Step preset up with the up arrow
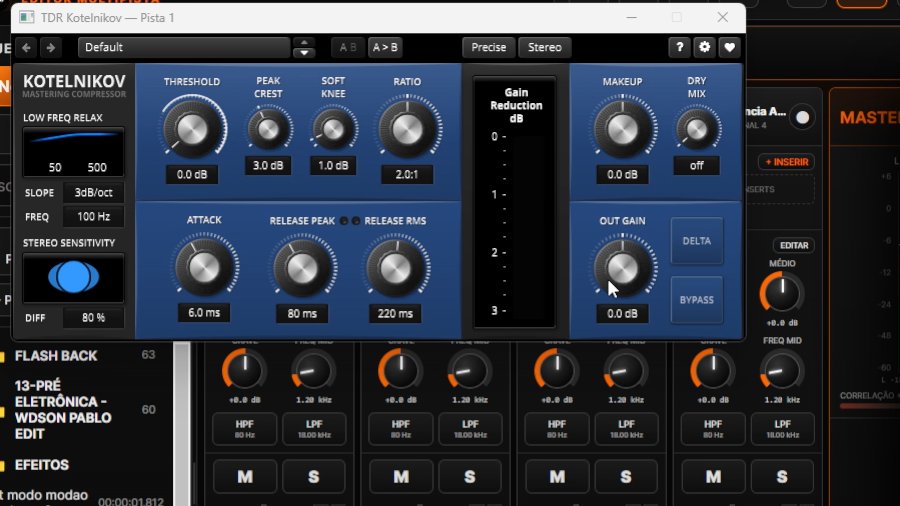 click(x=304, y=42)
